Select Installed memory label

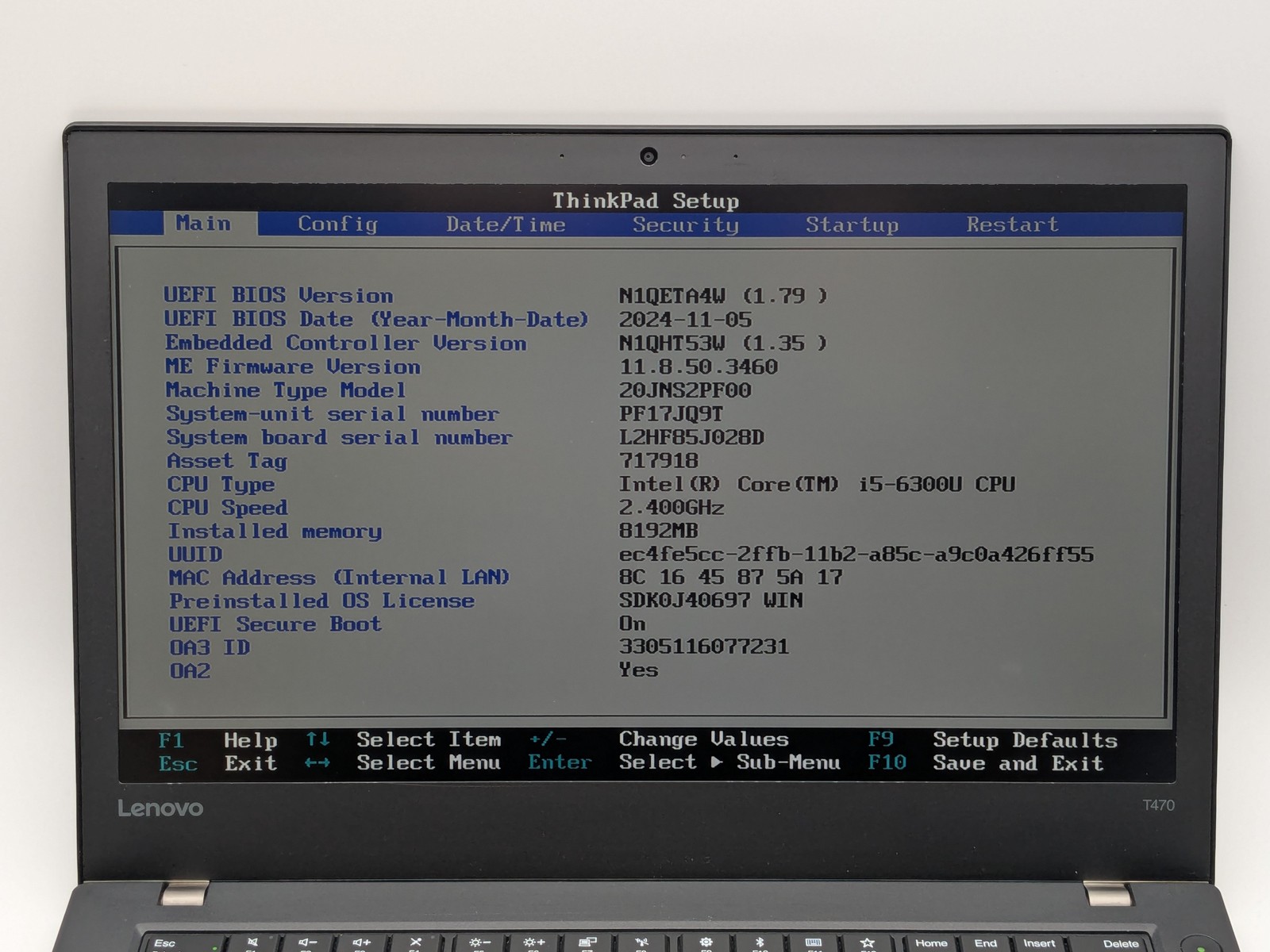[x=275, y=532]
